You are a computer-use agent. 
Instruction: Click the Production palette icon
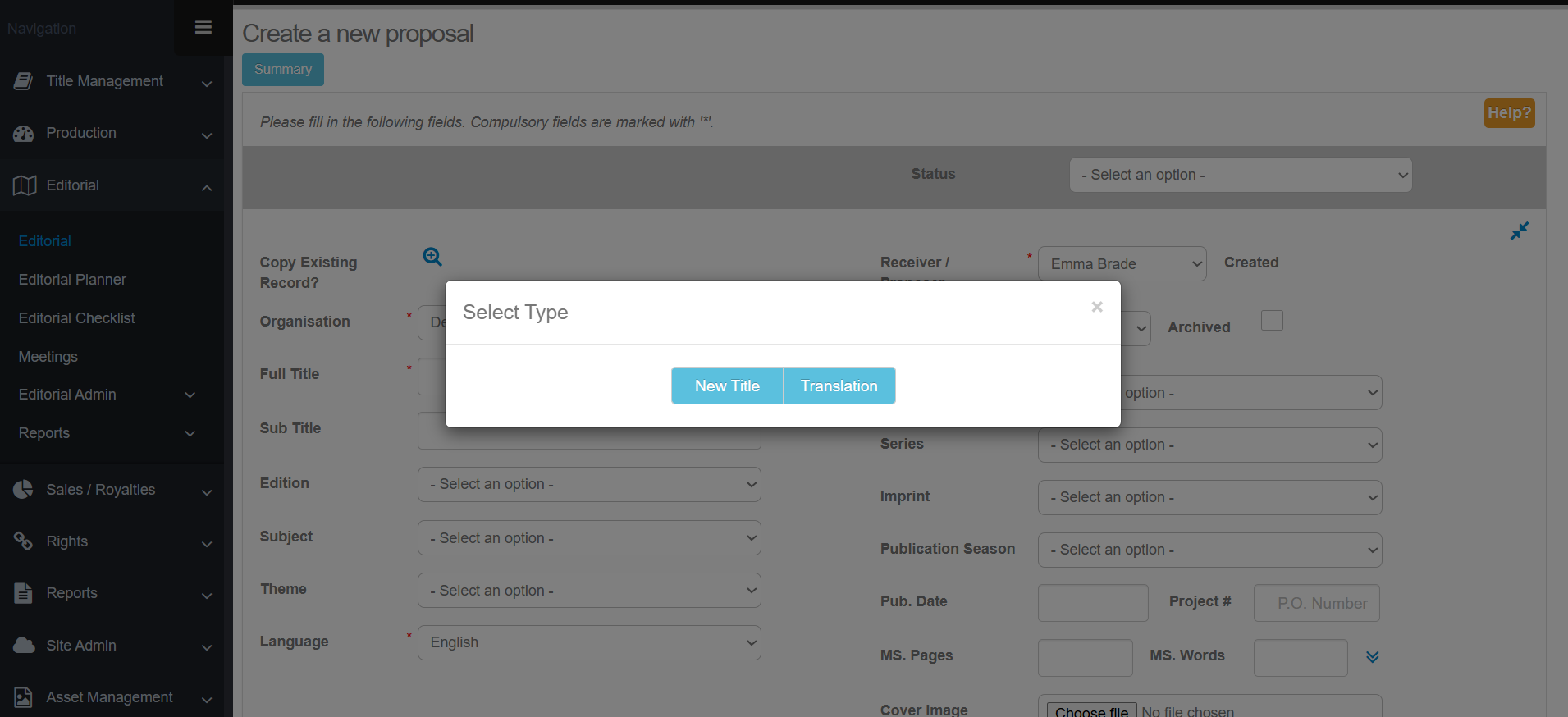click(24, 134)
